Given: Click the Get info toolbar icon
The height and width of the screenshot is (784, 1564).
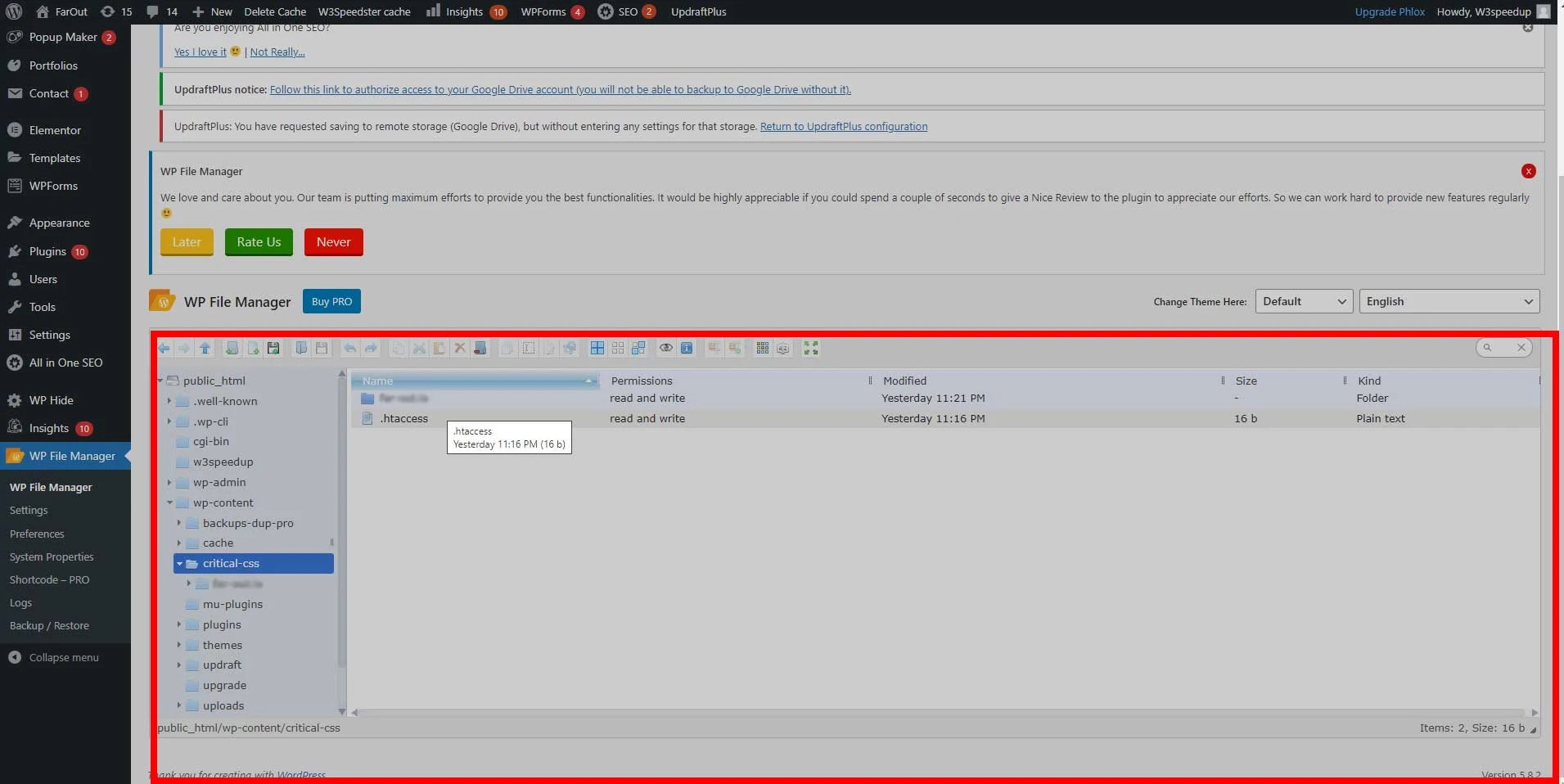Looking at the screenshot, I should pyautogui.click(x=687, y=349).
